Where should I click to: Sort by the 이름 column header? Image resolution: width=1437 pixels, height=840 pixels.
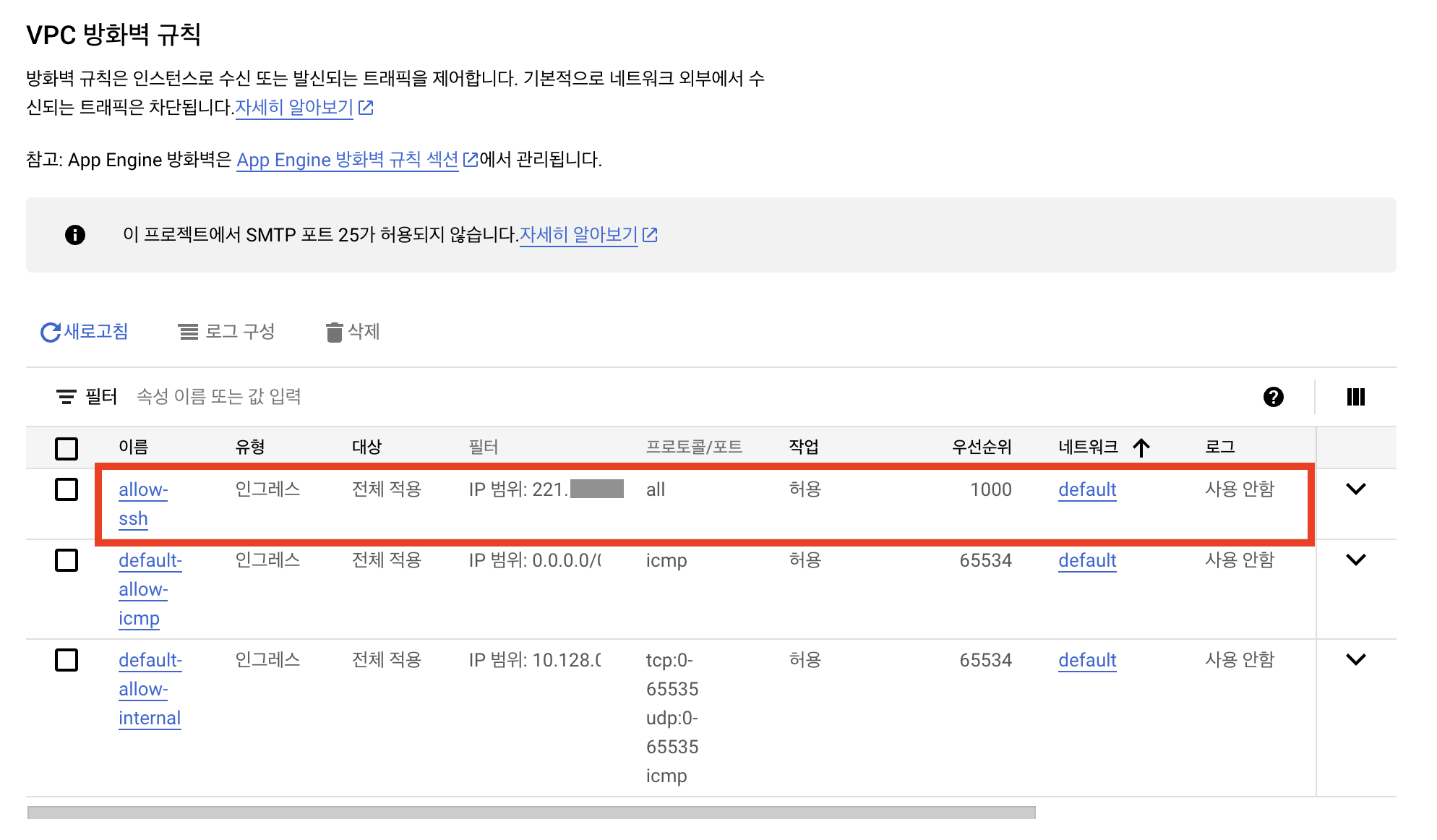pos(134,447)
